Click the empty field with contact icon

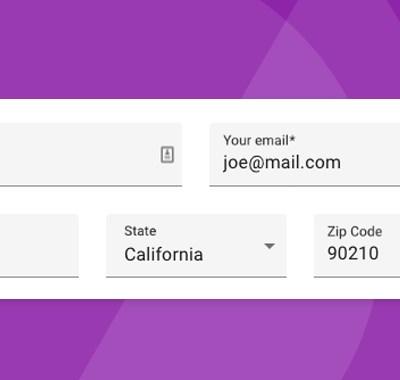tap(91, 155)
